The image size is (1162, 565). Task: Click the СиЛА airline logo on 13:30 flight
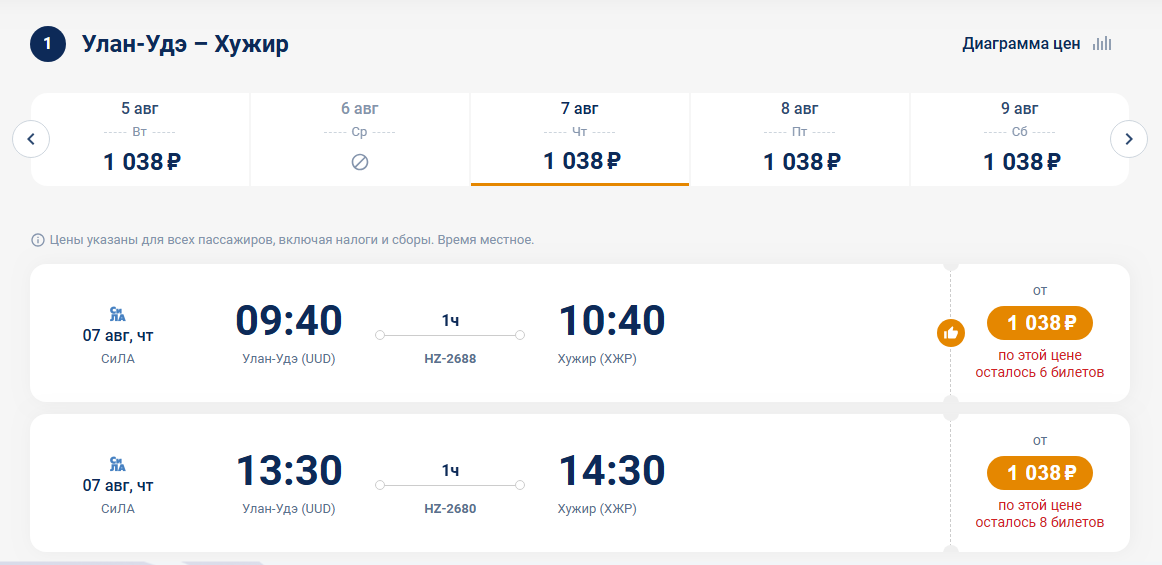click(118, 463)
